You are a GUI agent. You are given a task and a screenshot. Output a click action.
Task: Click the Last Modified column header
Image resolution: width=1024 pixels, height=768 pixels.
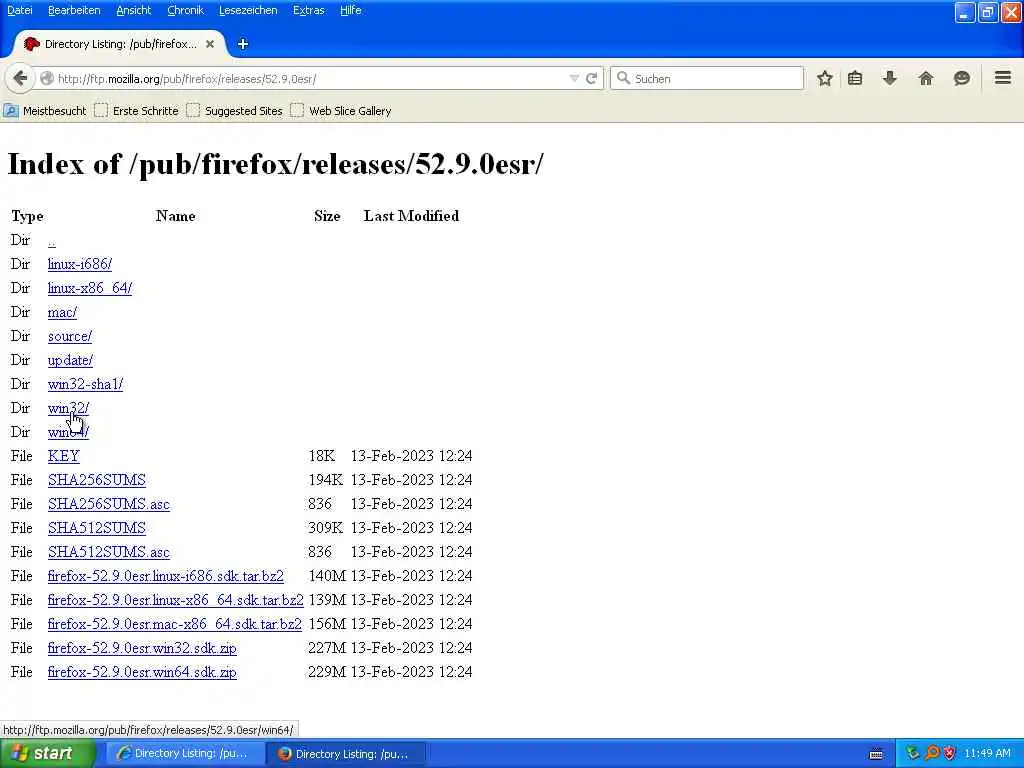click(x=411, y=216)
